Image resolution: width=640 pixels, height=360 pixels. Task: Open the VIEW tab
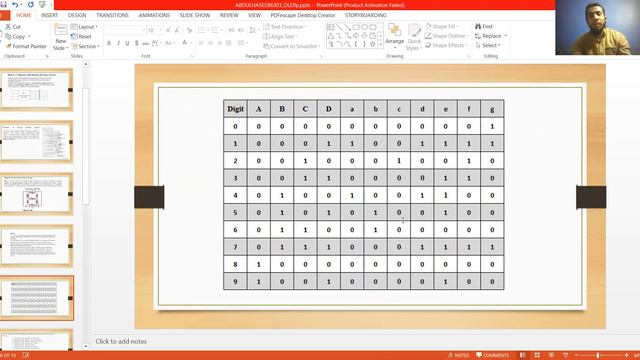point(254,15)
